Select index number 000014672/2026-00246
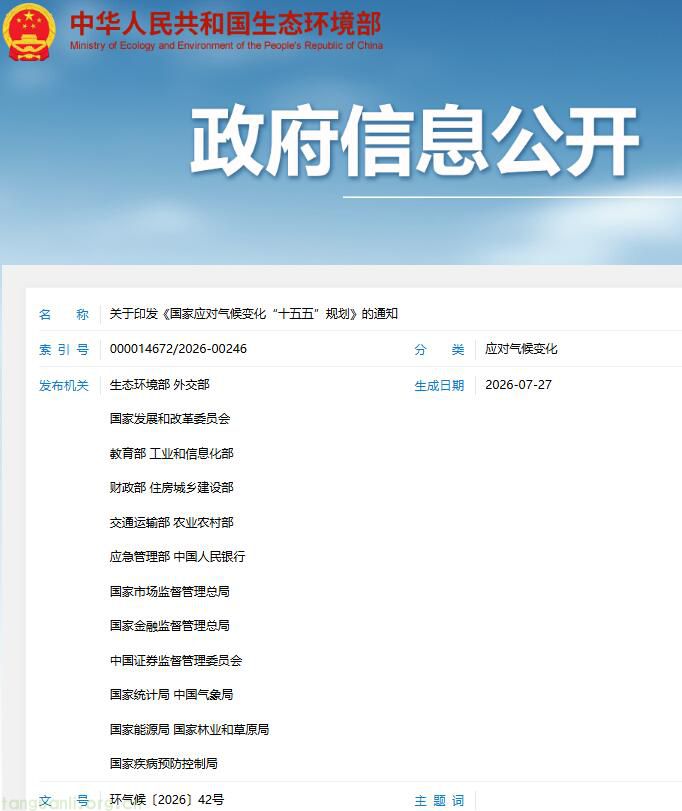The height and width of the screenshot is (811, 682). tap(178, 349)
